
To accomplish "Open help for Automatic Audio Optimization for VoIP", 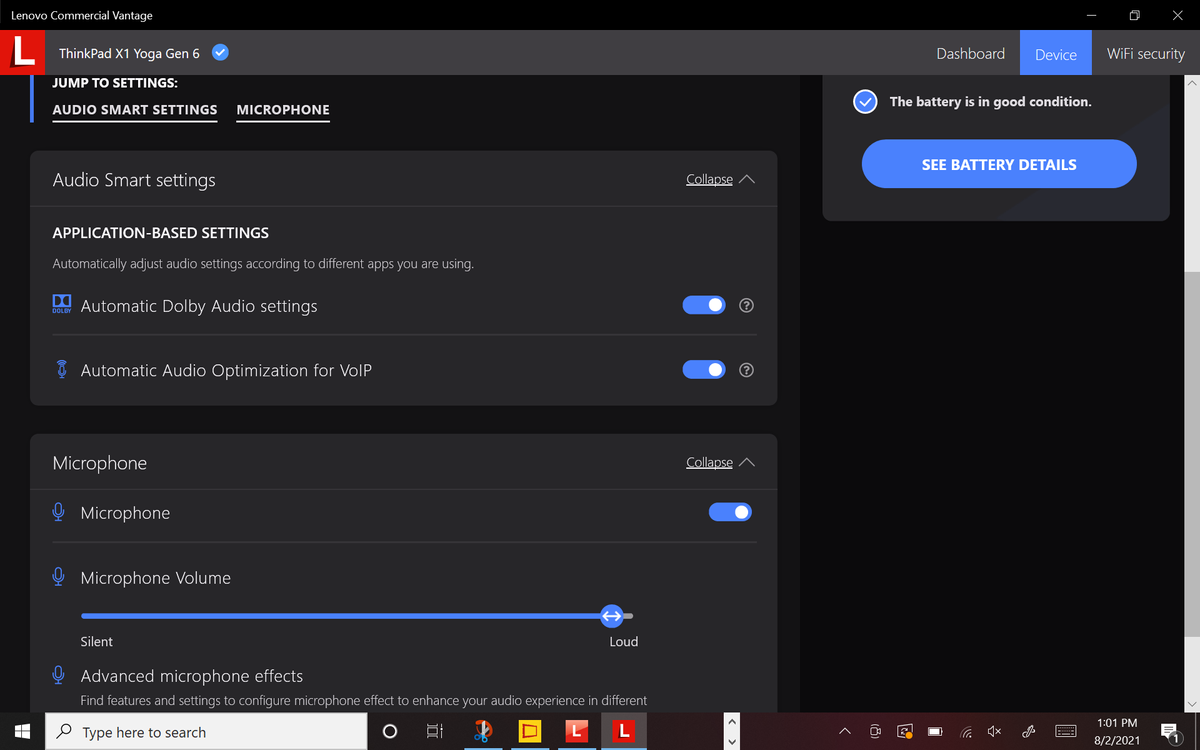I will tap(746, 370).
